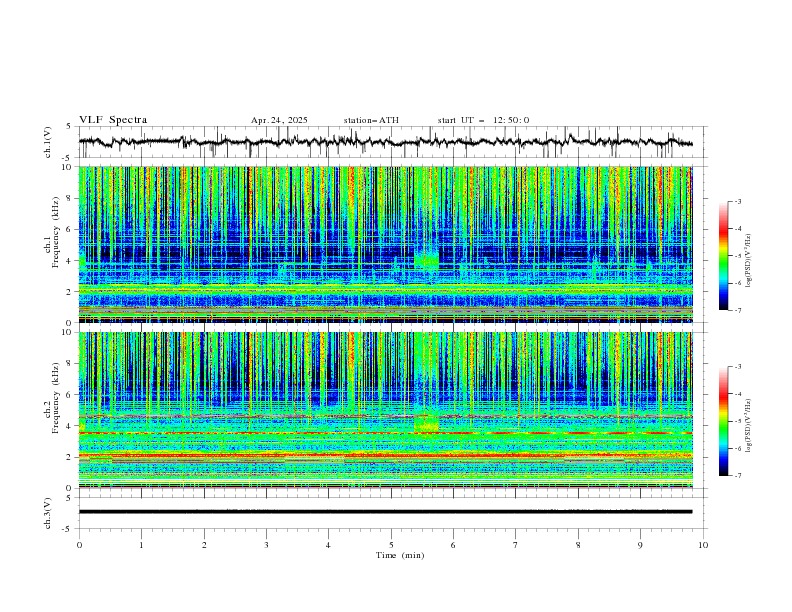Click the "-3" label on the ch.1 color bar
The height and width of the screenshot is (612, 792).
point(738,201)
